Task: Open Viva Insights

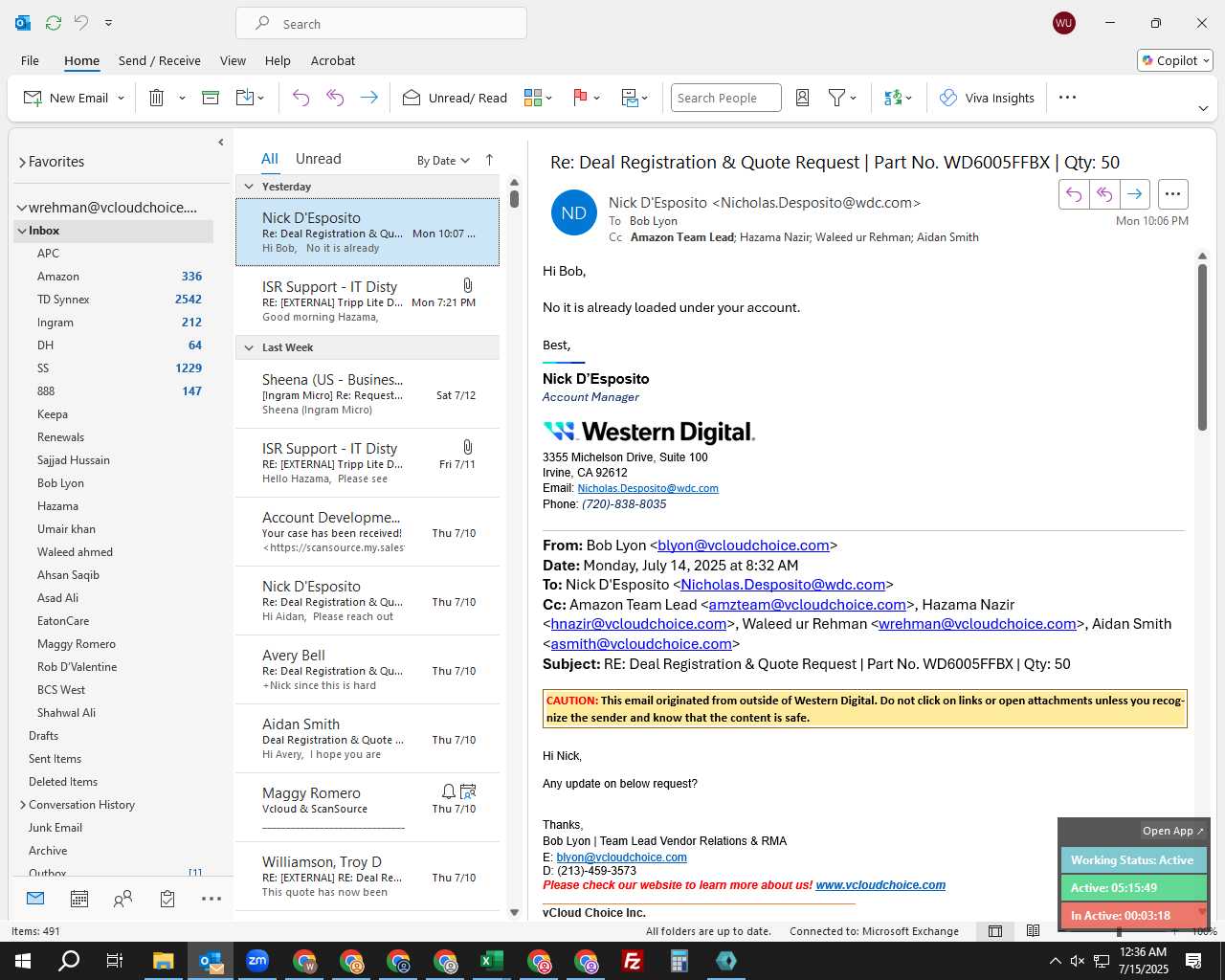Action: (987, 98)
